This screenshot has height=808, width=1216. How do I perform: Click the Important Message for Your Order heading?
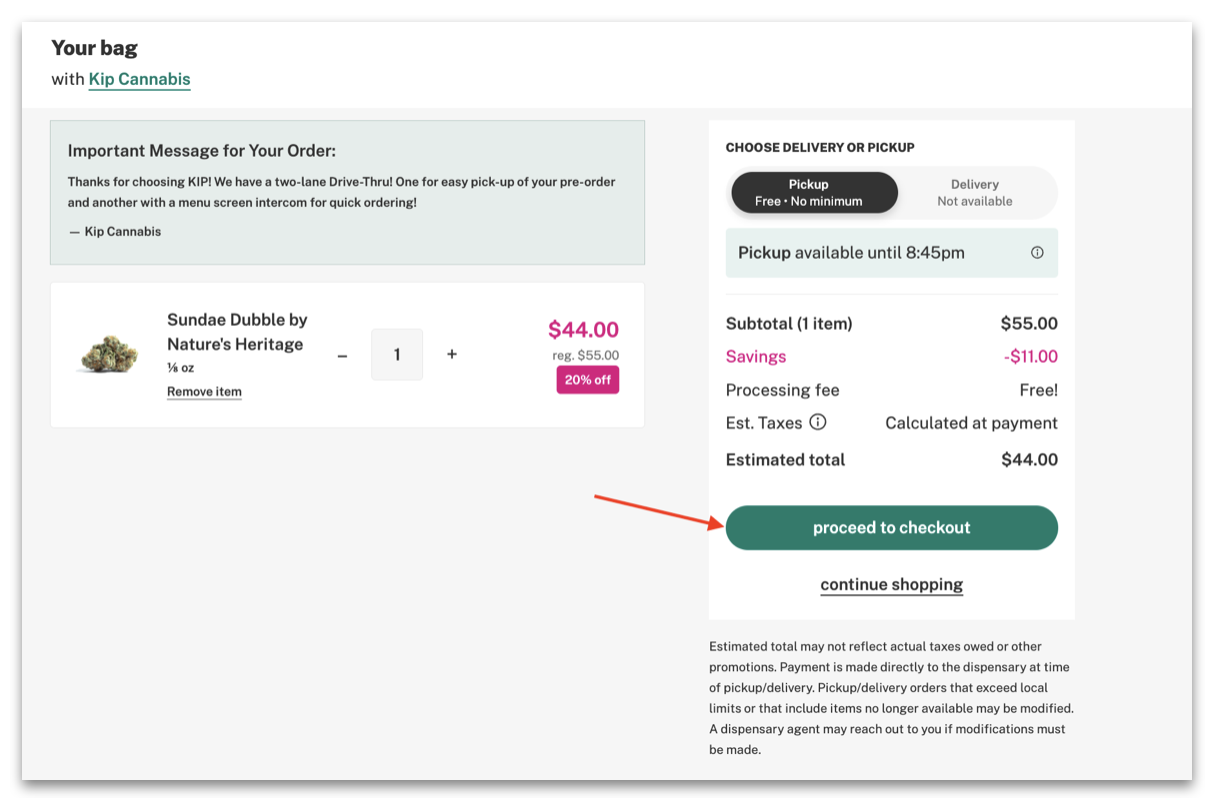[x=202, y=151]
